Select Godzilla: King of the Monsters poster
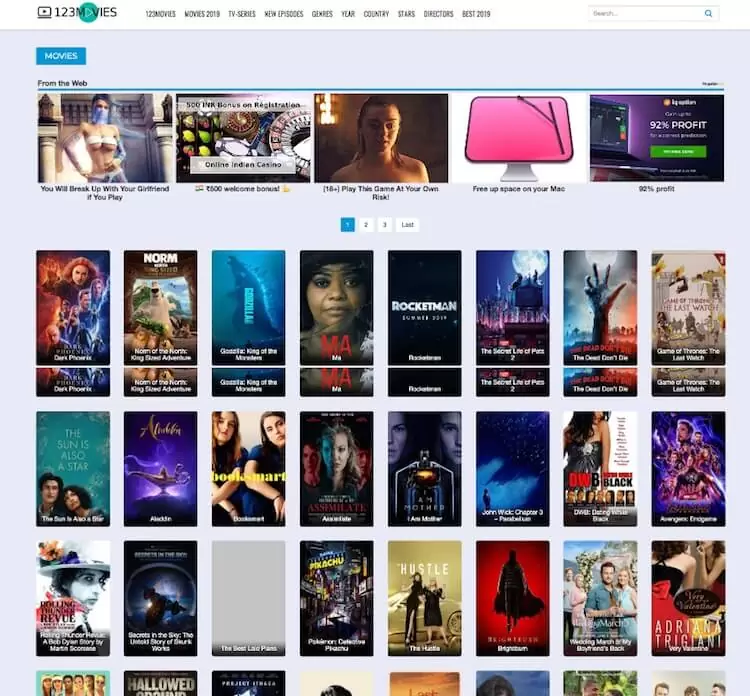 248,307
